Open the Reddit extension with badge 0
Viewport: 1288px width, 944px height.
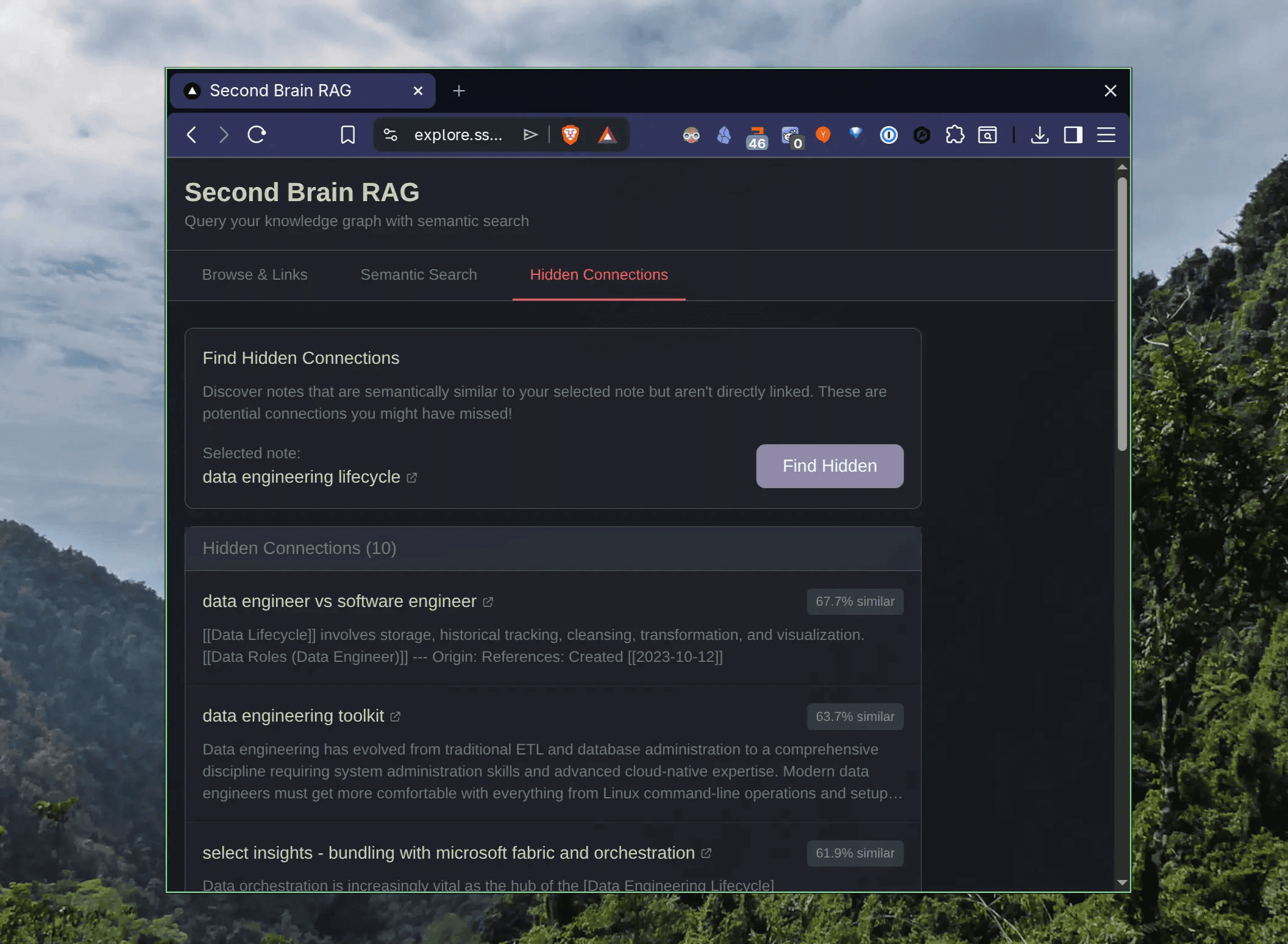pos(790,135)
